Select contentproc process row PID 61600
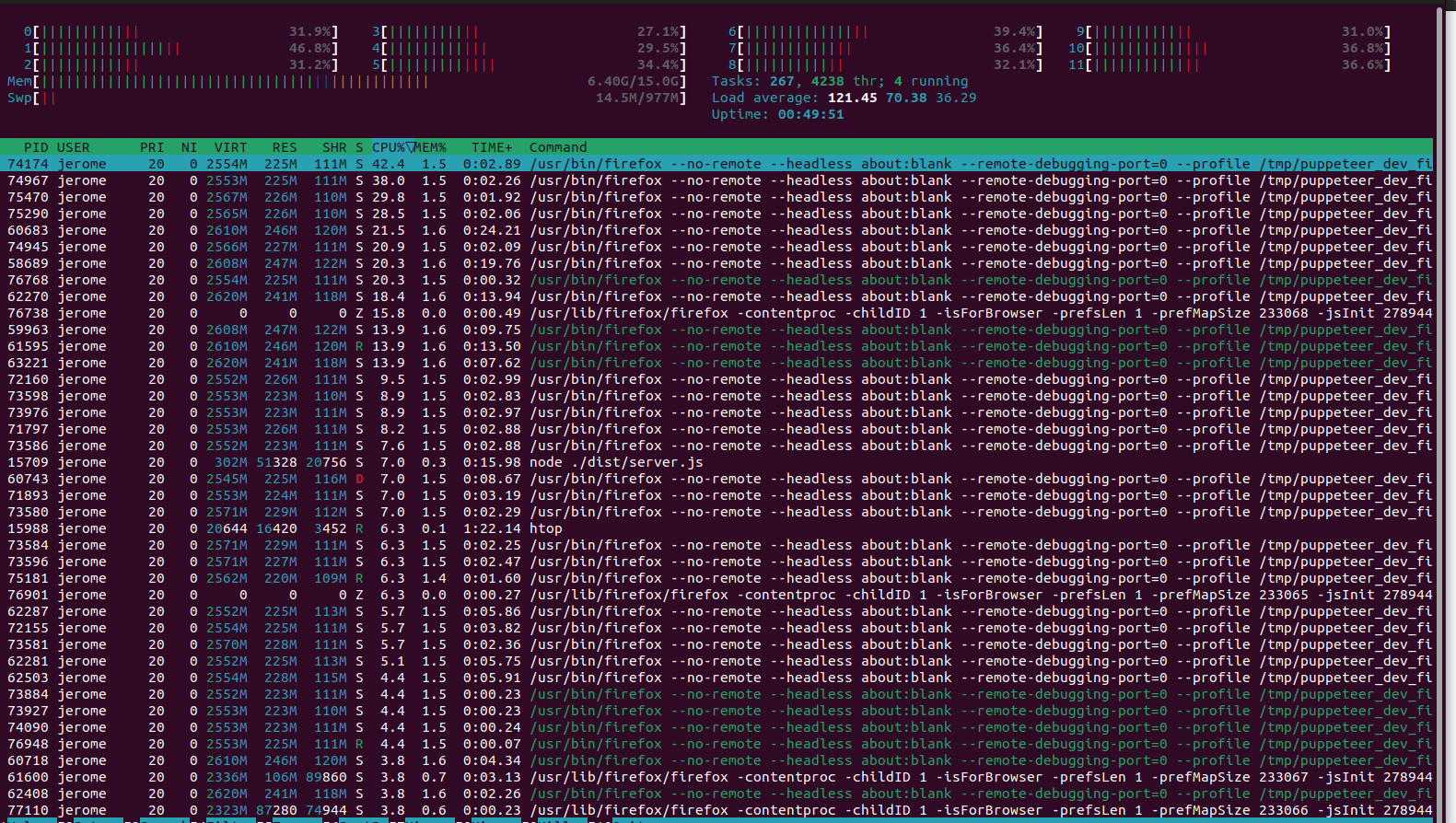Image resolution: width=1456 pixels, height=823 pixels. 716,777
